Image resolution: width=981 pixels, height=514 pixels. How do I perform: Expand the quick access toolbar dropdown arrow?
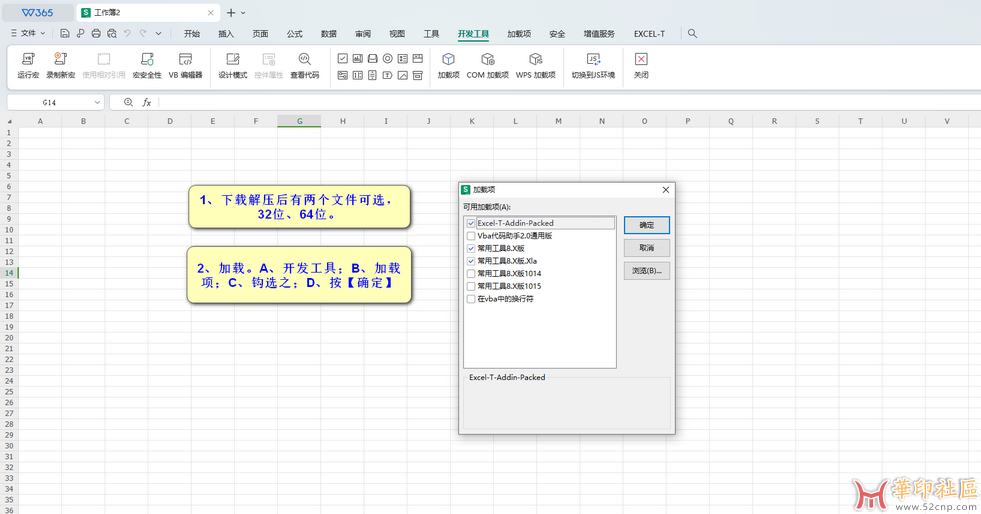(x=158, y=33)
